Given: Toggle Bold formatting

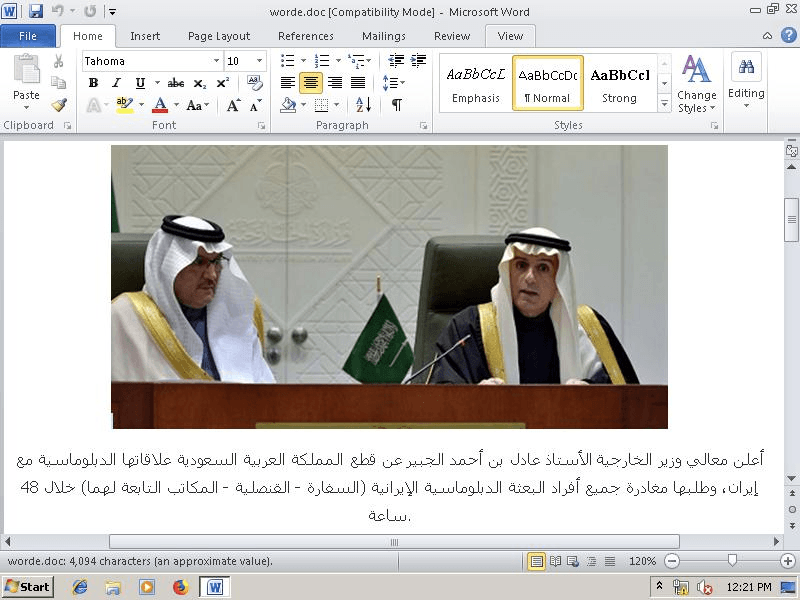Looking at the screenshot, I should pyautogui.click(x=93, y=83).
